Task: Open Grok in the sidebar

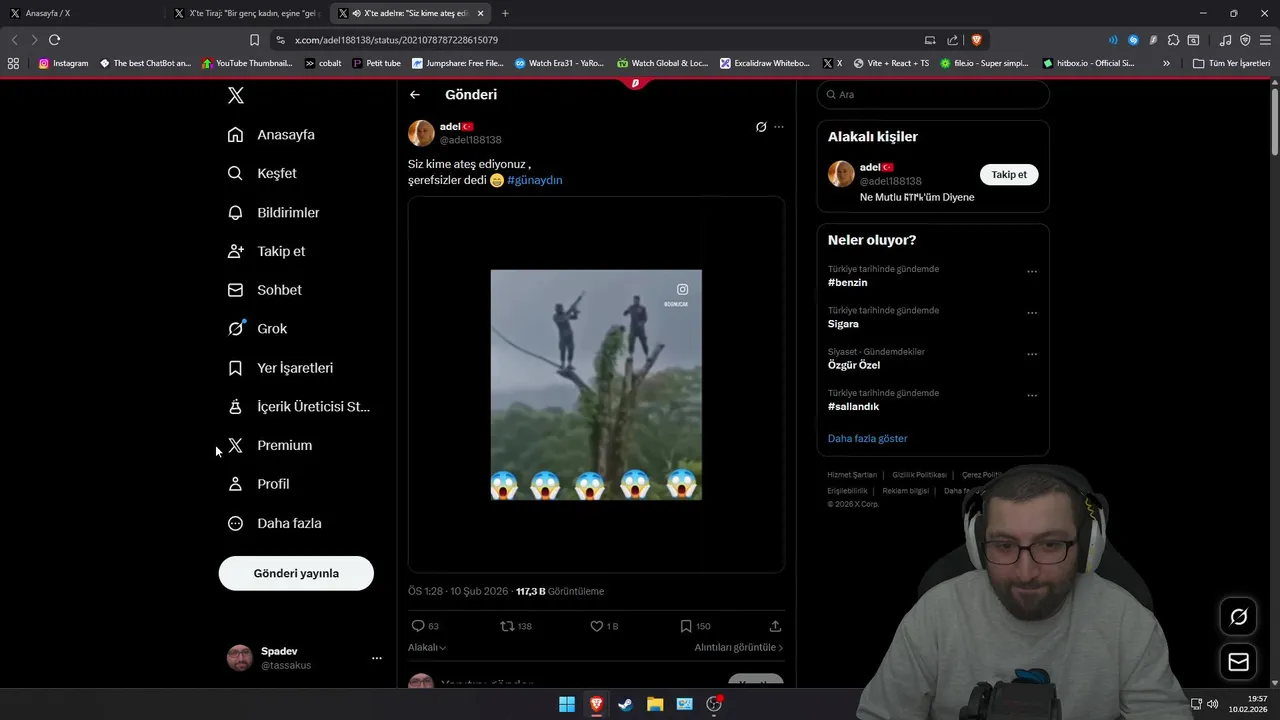Action: pyautogui.click(x=257, y=328)
